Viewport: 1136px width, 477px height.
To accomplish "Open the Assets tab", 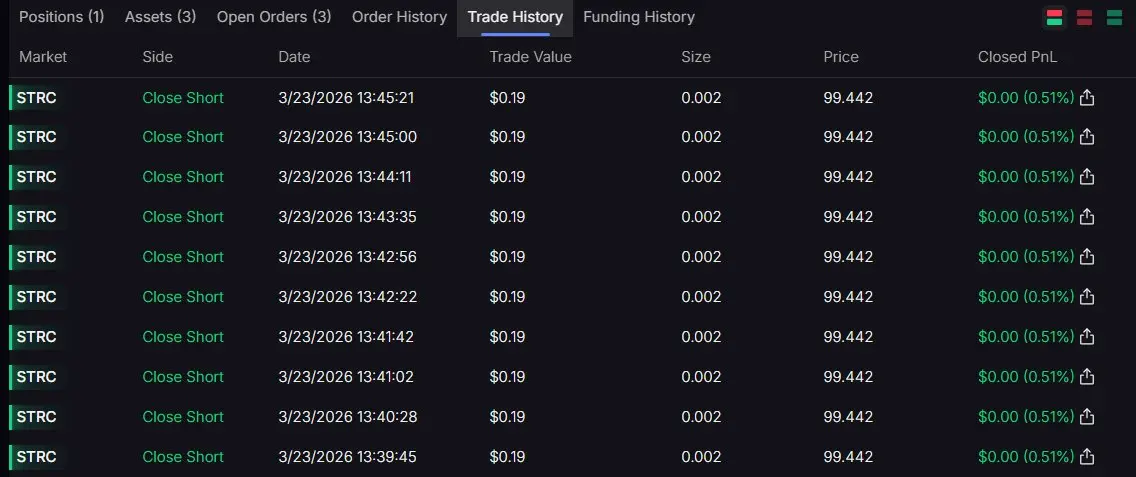I will tap(160, 17).
